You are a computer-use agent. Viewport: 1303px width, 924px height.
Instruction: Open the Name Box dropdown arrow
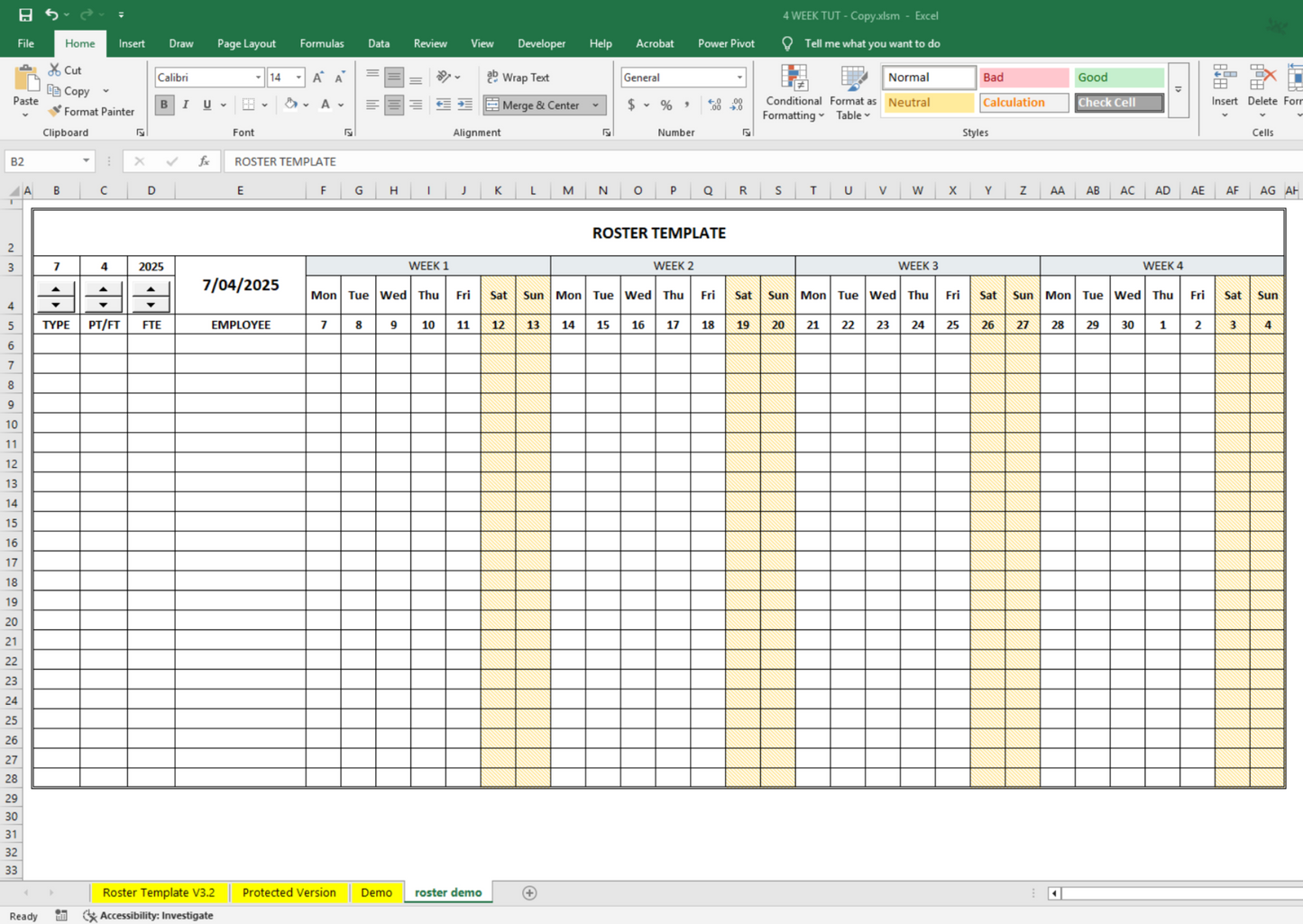tap(86, 161)
